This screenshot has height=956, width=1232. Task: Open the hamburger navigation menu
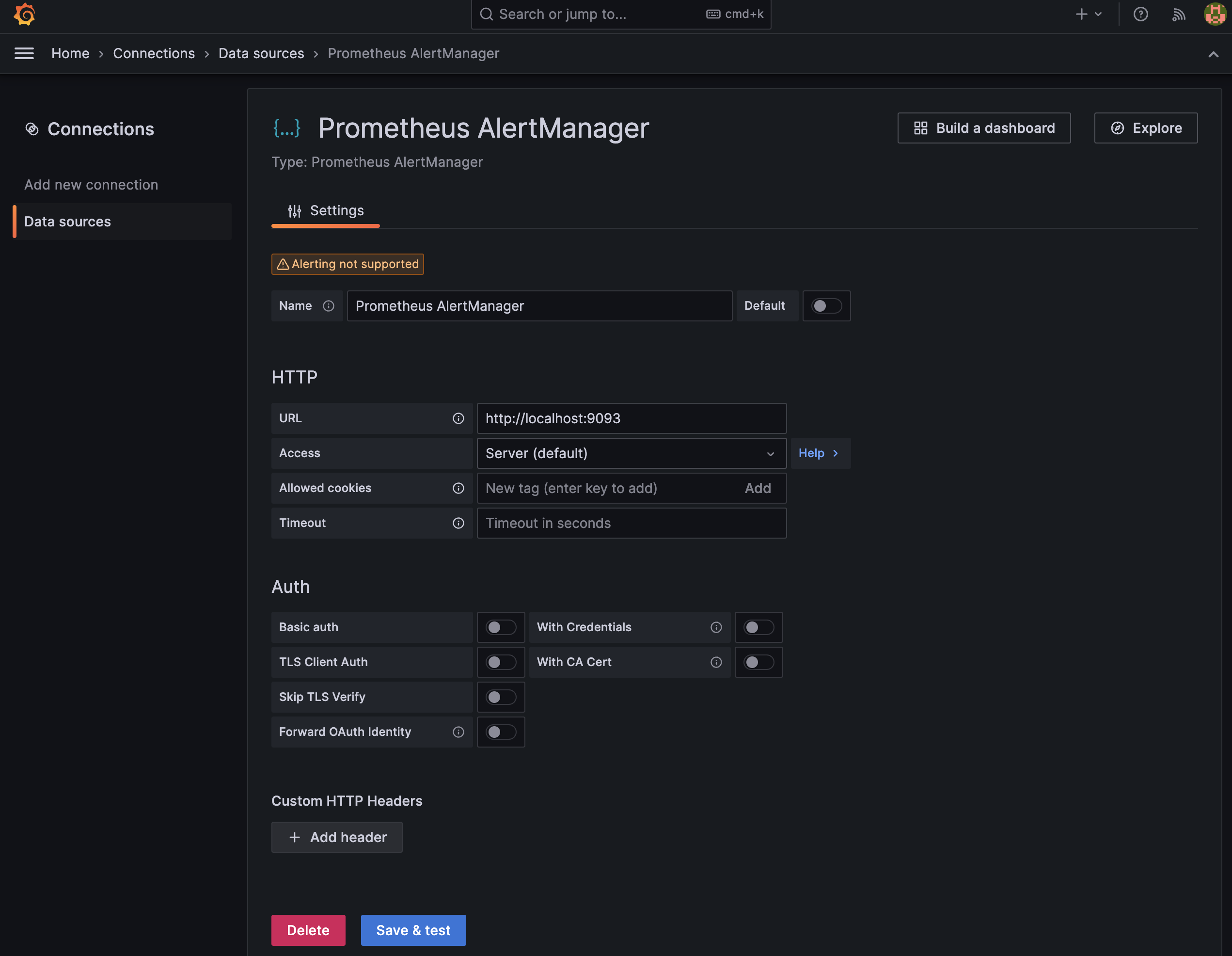pos(24,54)
